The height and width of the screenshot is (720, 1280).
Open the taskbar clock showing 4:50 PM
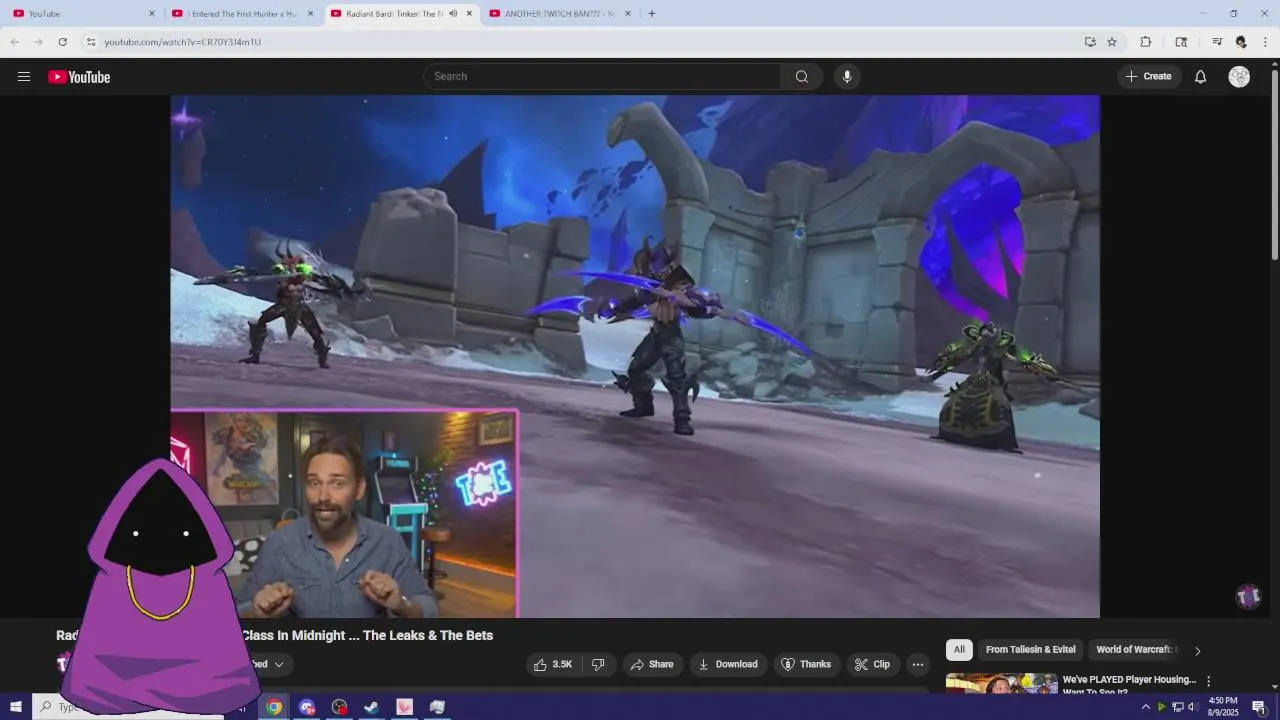tap(1223, 706)
